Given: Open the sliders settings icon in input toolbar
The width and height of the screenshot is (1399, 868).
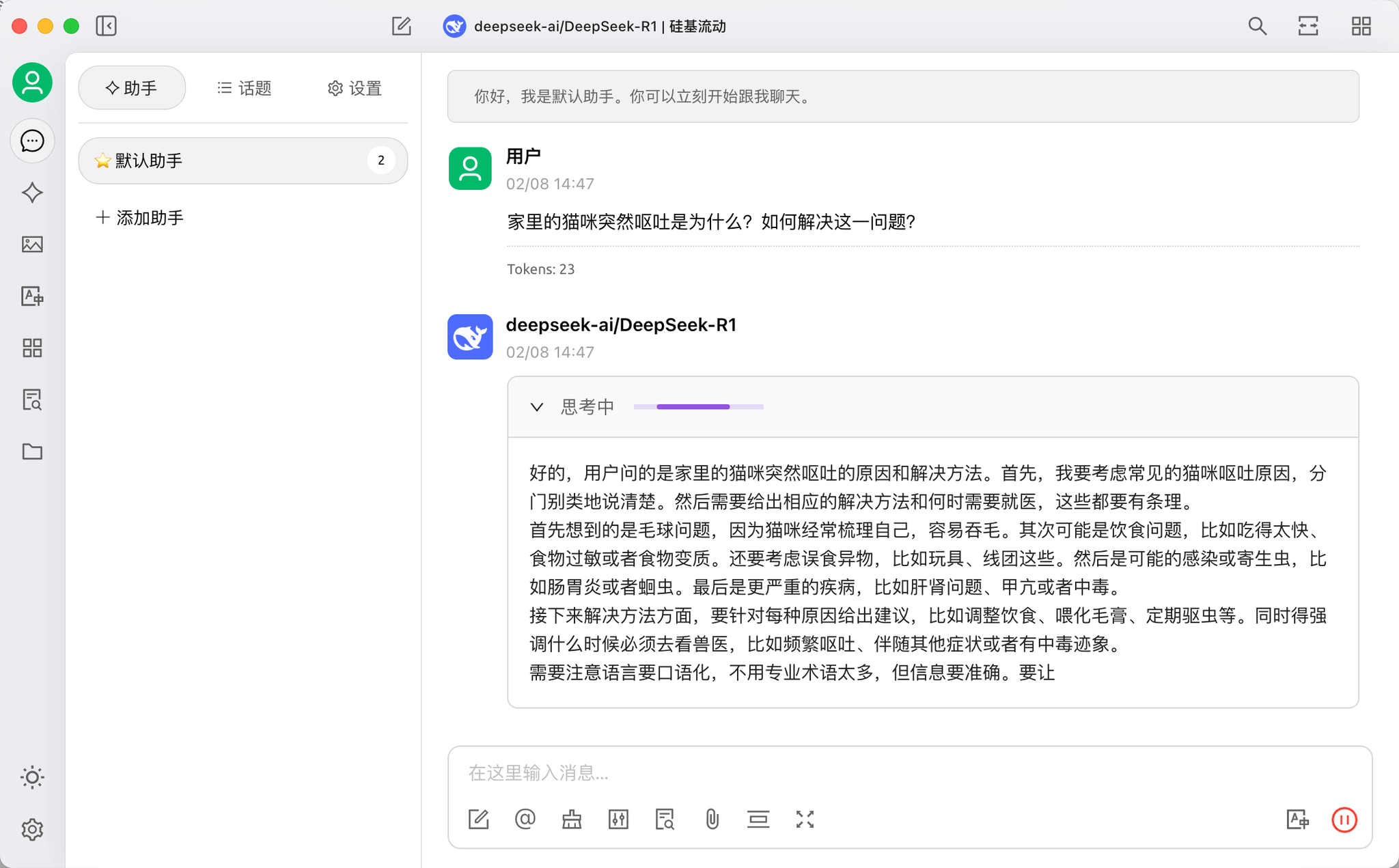Looking at the screenshot, I should click(618, 820).
